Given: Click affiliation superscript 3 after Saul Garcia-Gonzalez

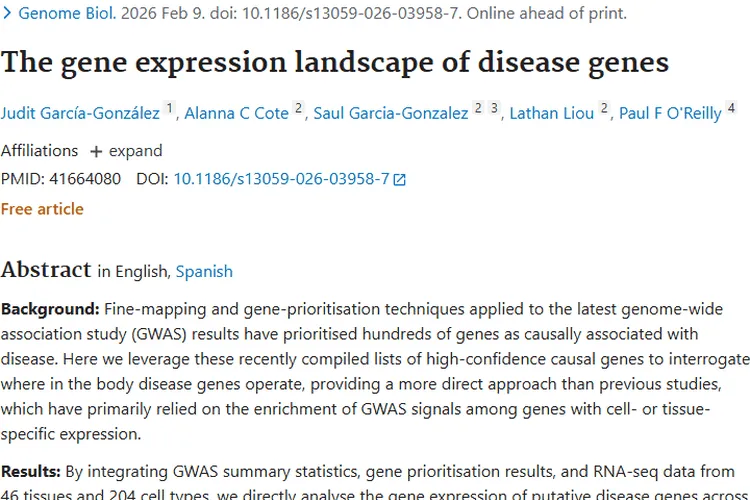Looking at the screenshot, I should tap(494, 108).
